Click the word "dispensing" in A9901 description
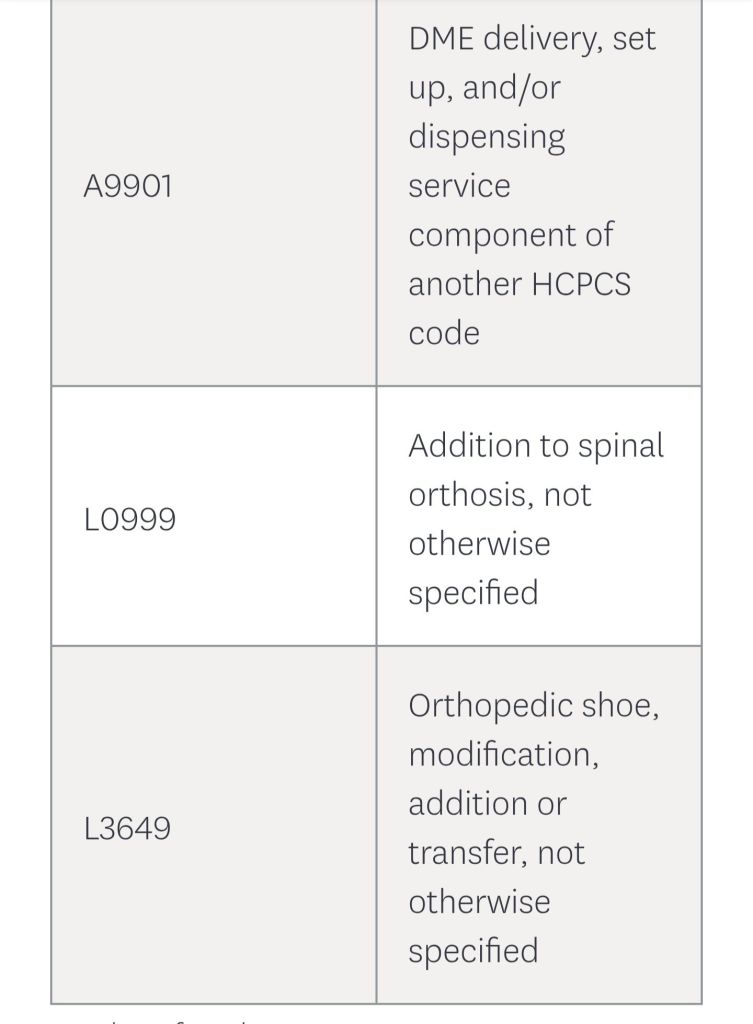This screenshot has height=1024, width=753. pyautogui.click(x=486, y=137)
